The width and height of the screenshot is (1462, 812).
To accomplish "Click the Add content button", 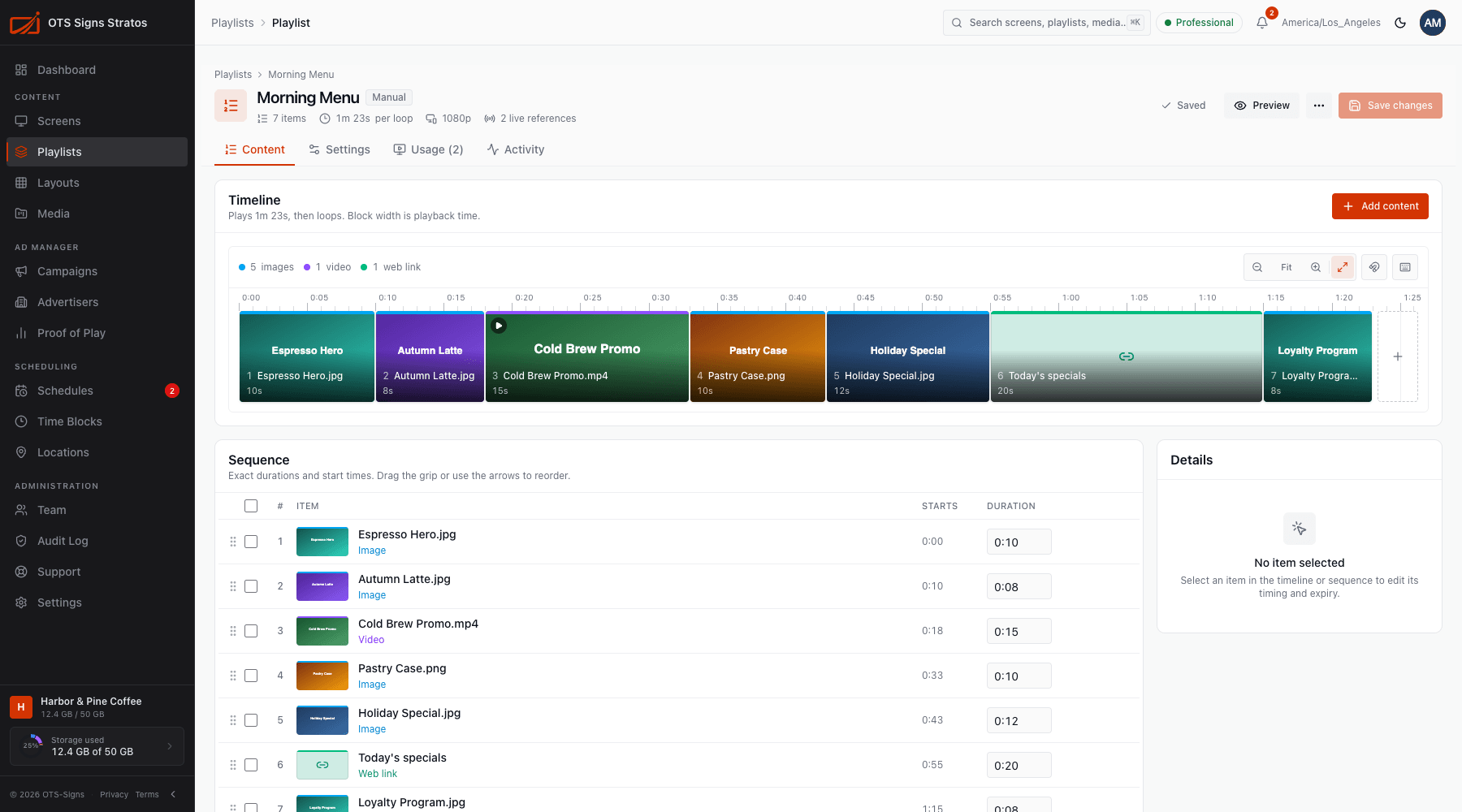I will coord(1380,206).
